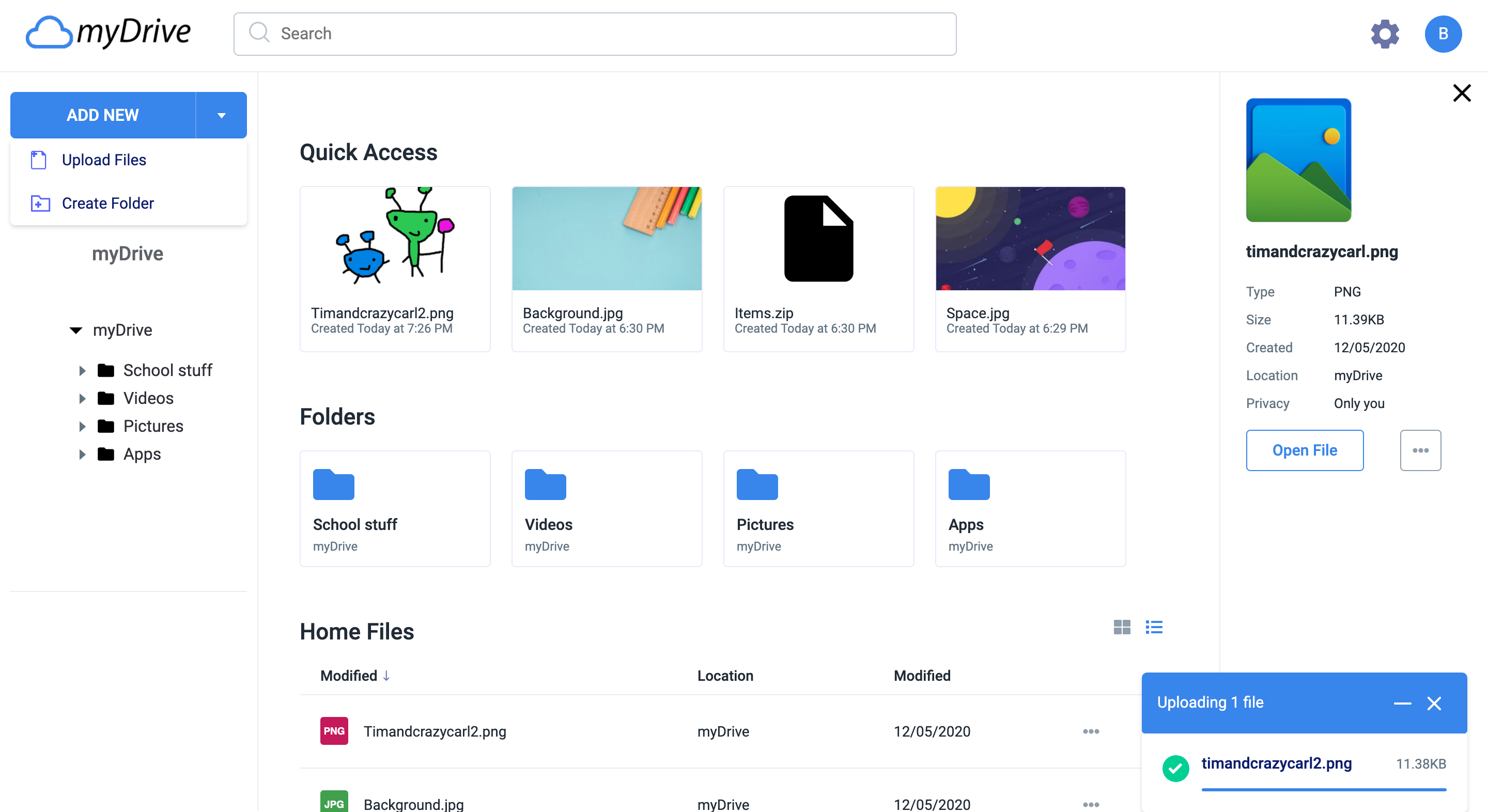Switch to grid view for Home Files
The width and height of the screenshot is (1488, 812).
(1122, 627)
